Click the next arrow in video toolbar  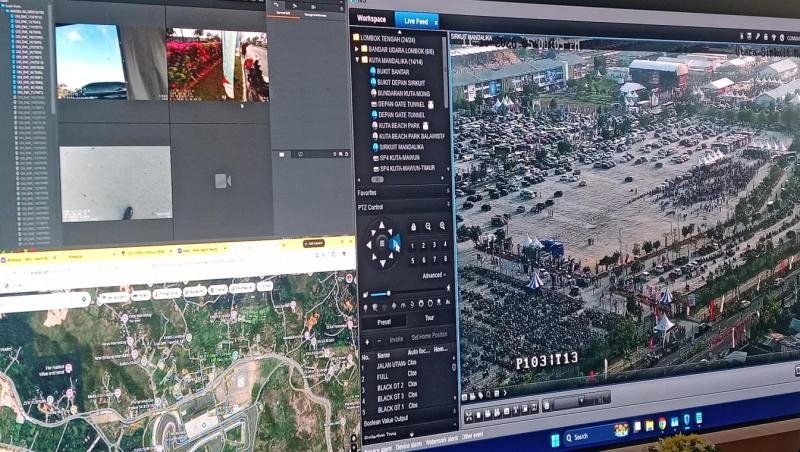(x=505, y=393)
